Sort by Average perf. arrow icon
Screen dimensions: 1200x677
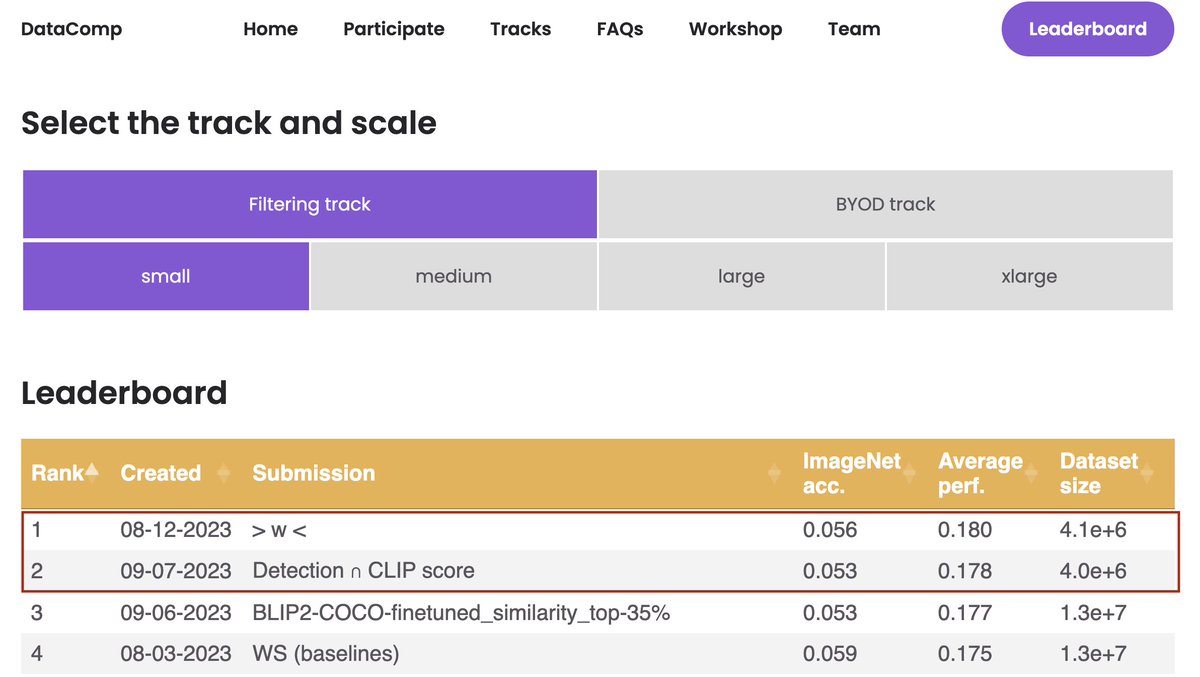pos(1031,473)
